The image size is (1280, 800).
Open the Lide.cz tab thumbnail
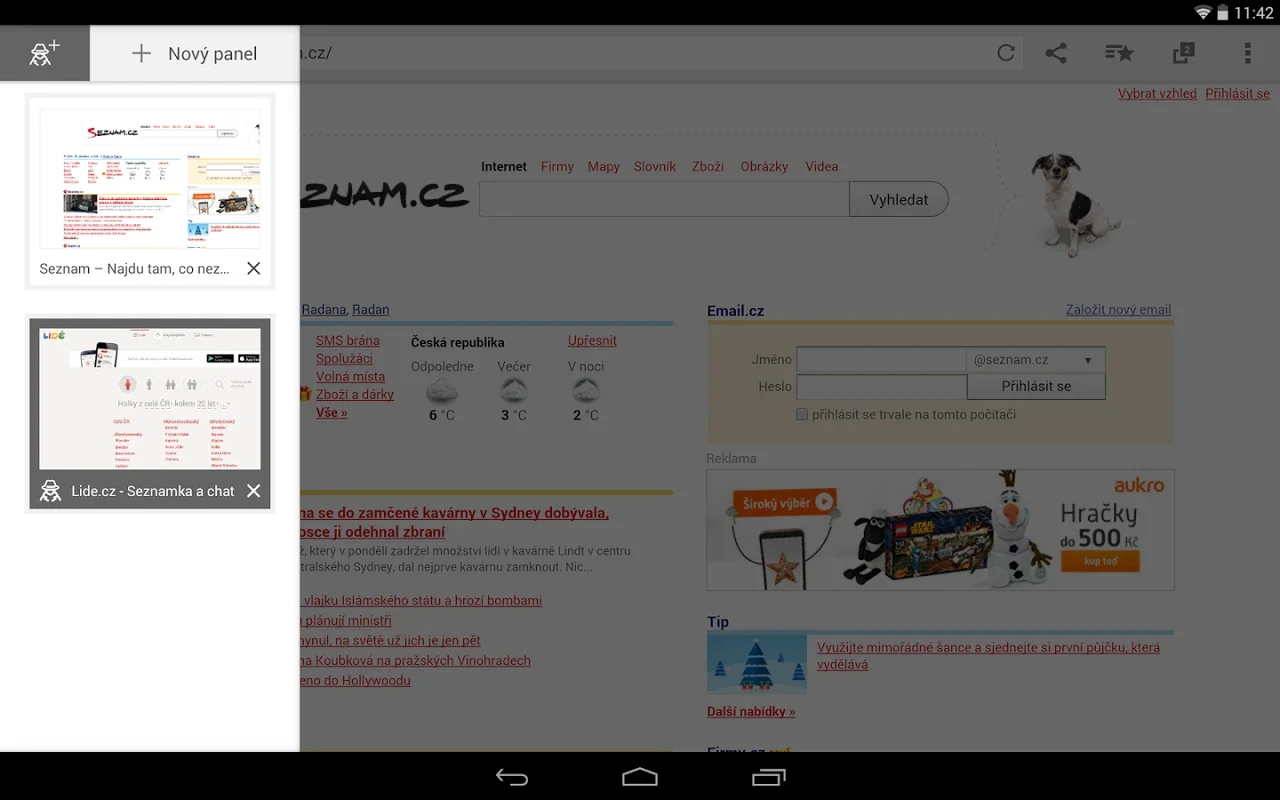point(150,399)
